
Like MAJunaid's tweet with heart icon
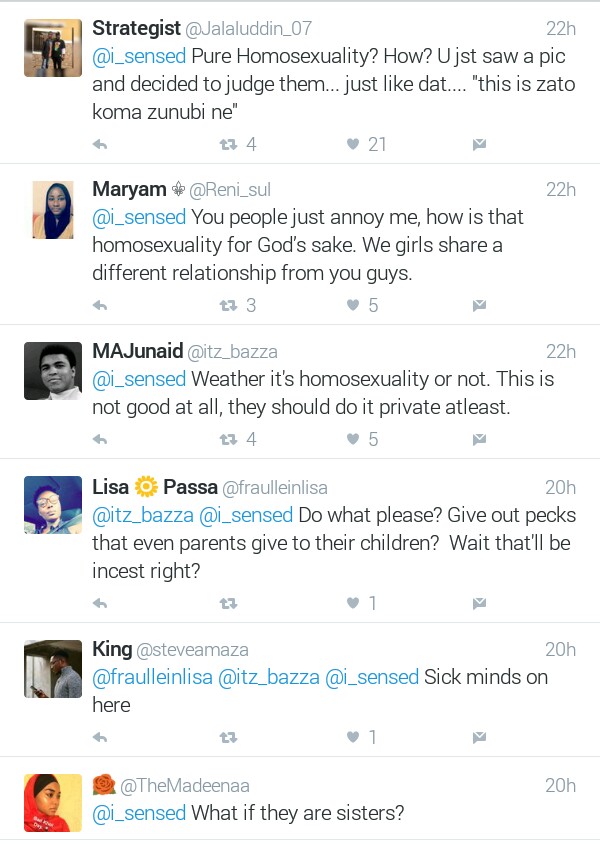353,440
